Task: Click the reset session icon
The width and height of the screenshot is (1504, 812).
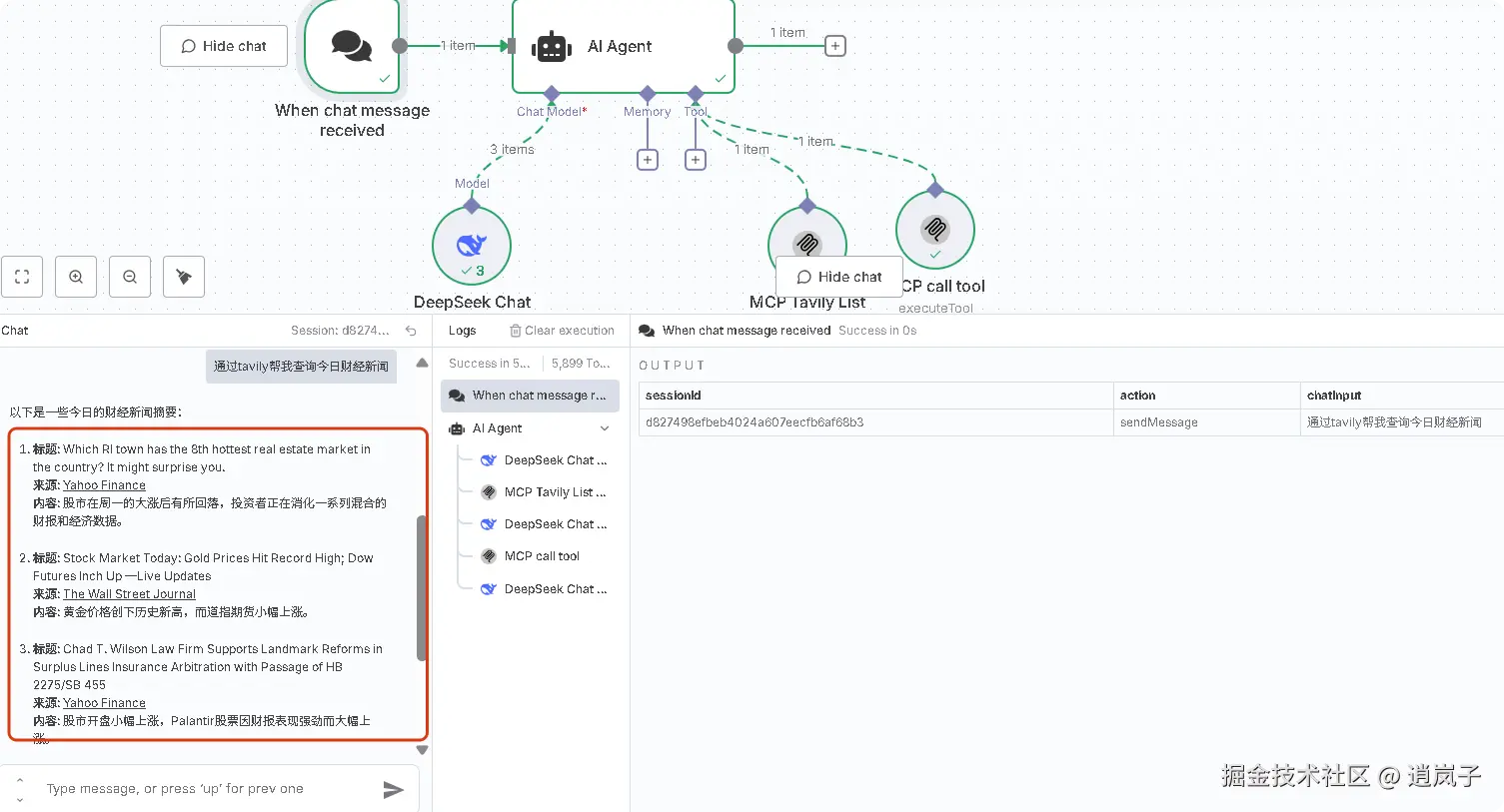Action: pos(411,331)
